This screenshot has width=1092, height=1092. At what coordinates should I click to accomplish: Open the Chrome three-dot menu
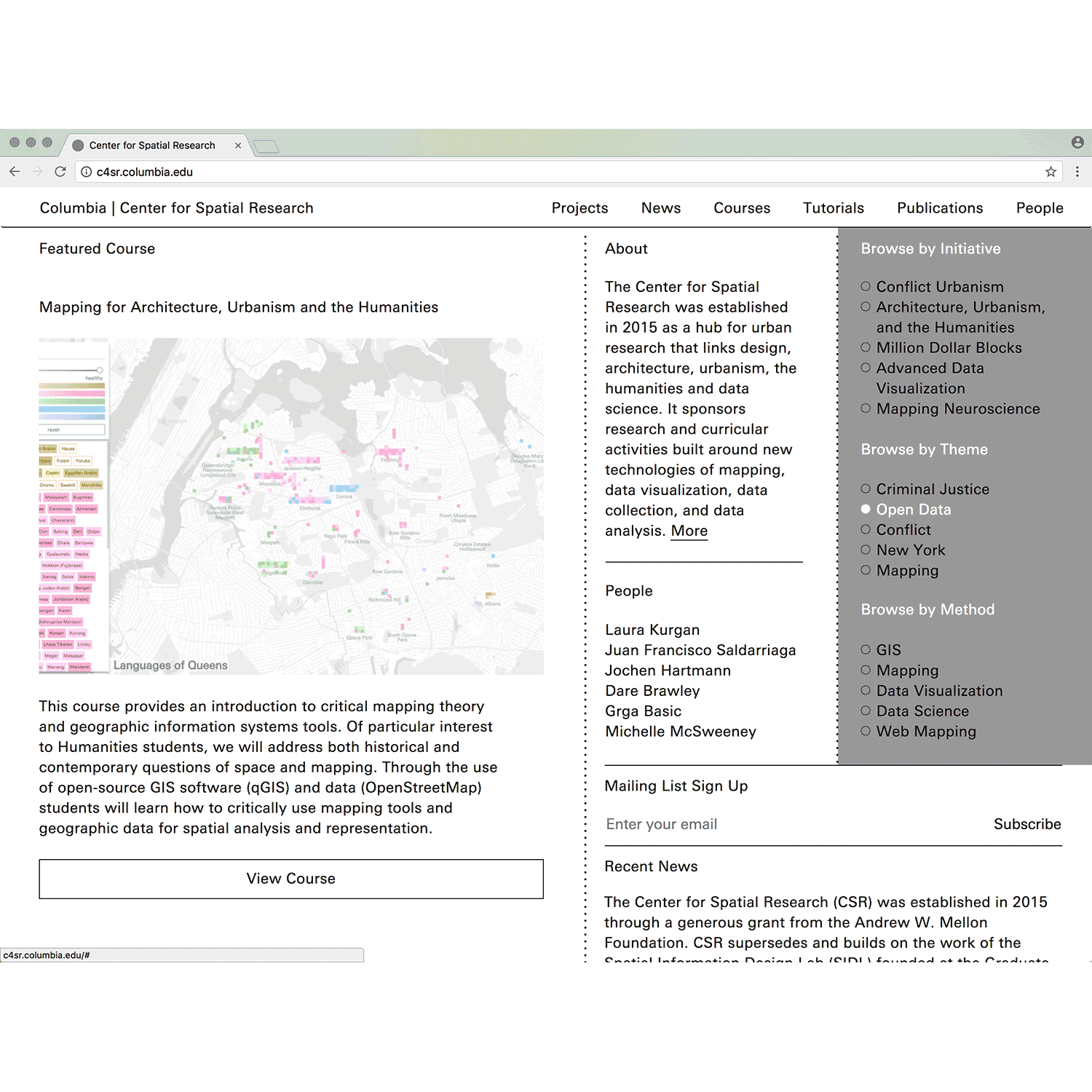click(1077, 172)
